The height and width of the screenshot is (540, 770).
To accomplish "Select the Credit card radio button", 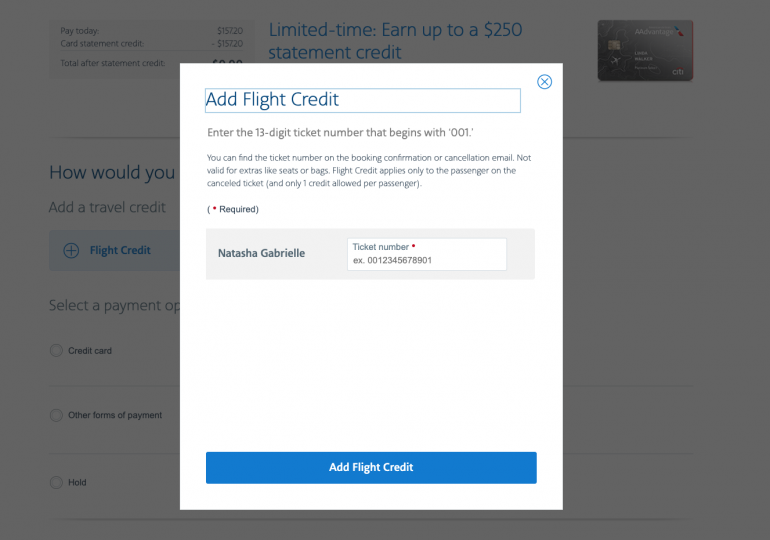I will pyautogui.click(x=56, y=351).
